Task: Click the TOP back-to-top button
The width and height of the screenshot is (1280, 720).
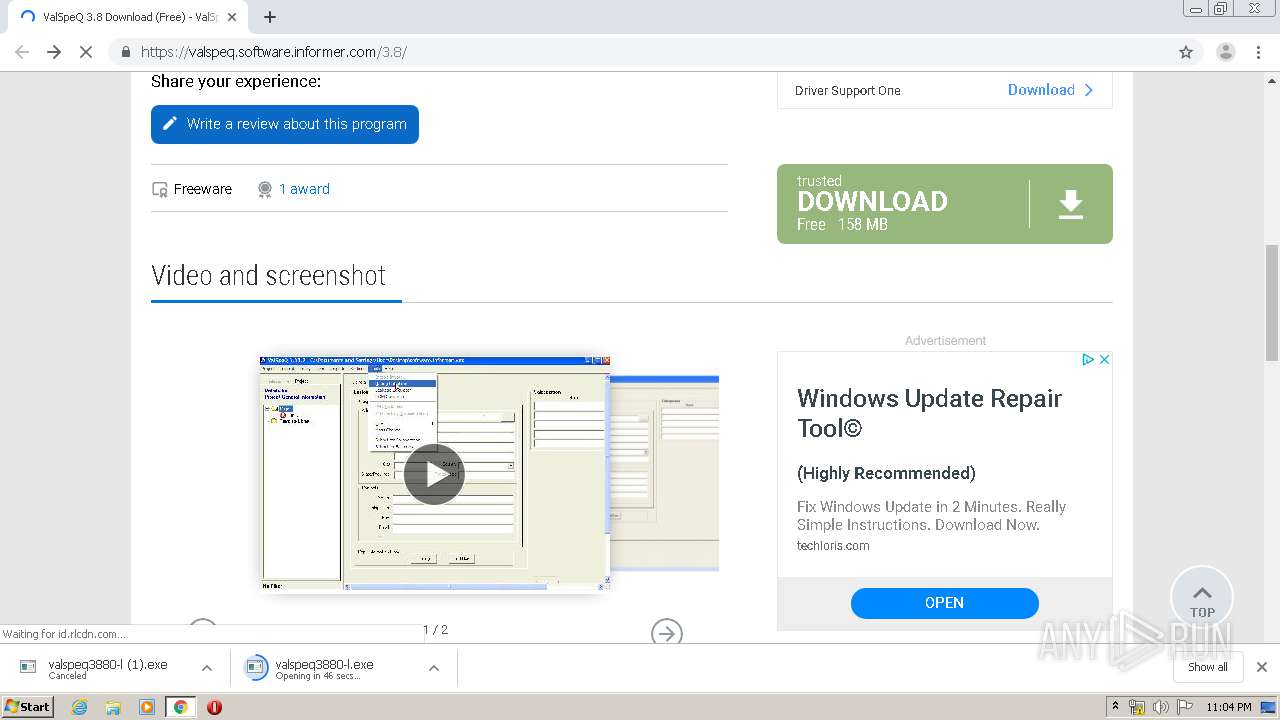Action: 1202,598
